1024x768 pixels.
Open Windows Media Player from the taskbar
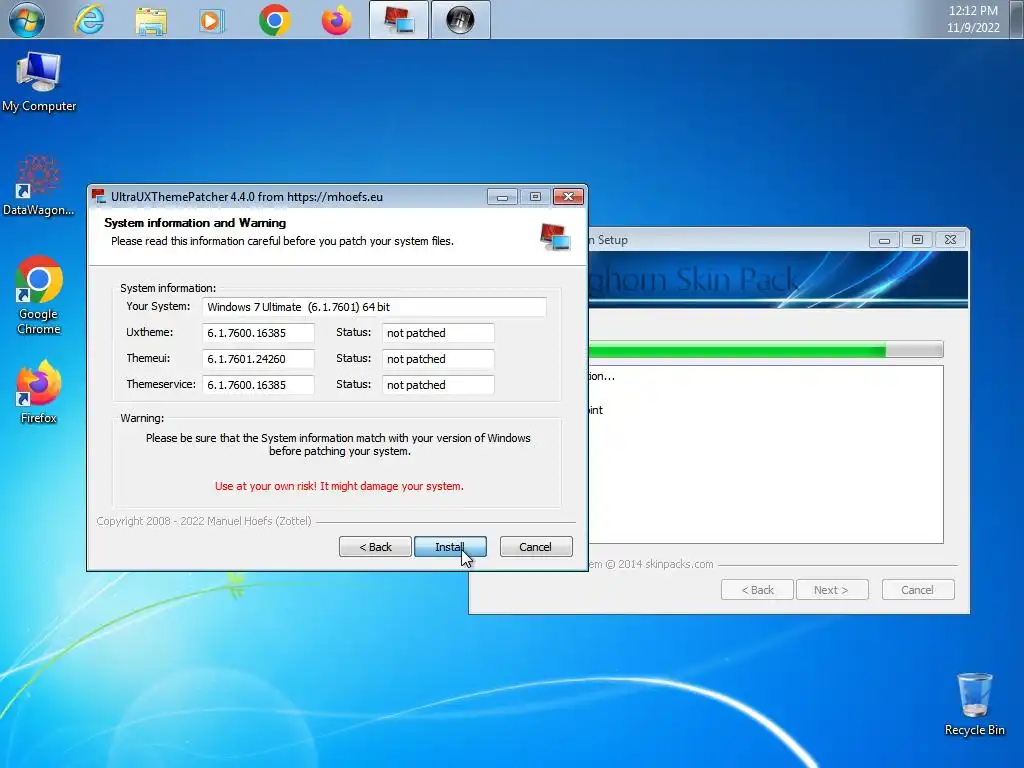pyautogui.click(x=212, y=20)
